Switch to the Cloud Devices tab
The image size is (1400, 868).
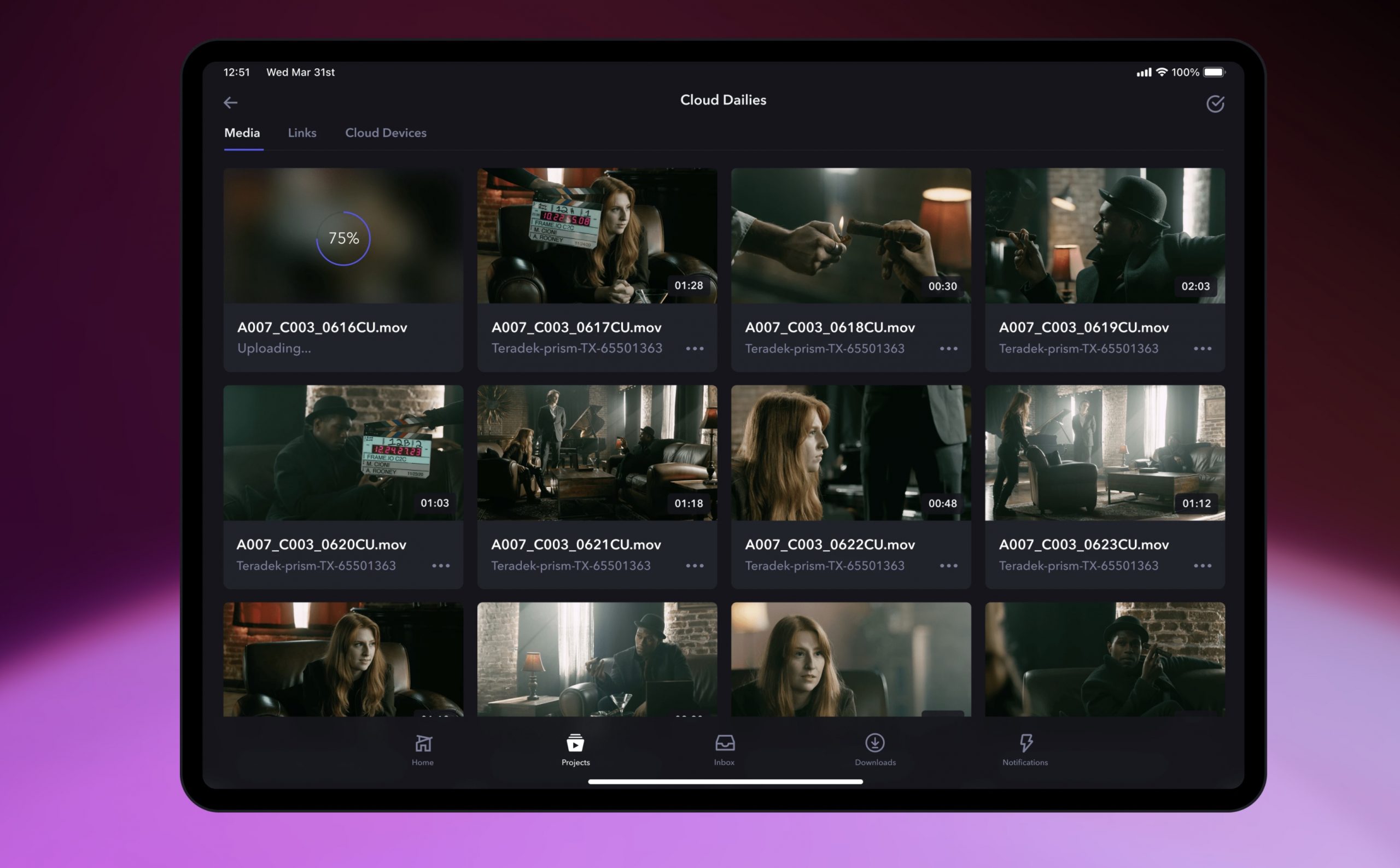(386, 133)
